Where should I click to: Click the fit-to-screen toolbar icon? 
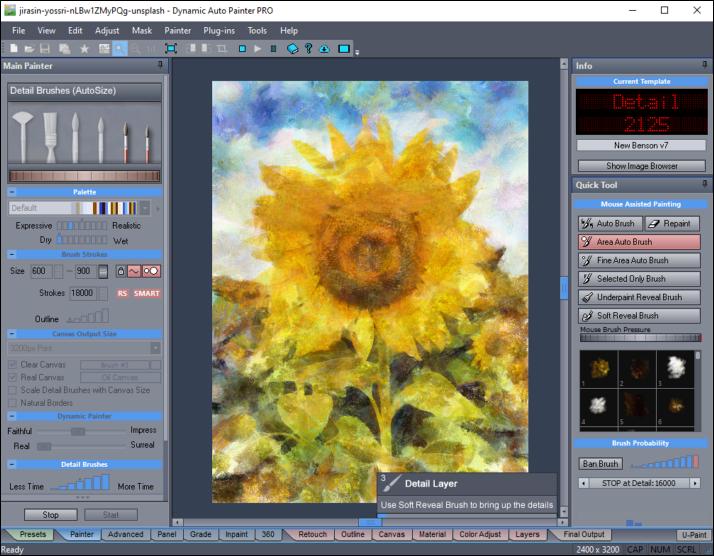pyautogui.click(x=171, y=48)
